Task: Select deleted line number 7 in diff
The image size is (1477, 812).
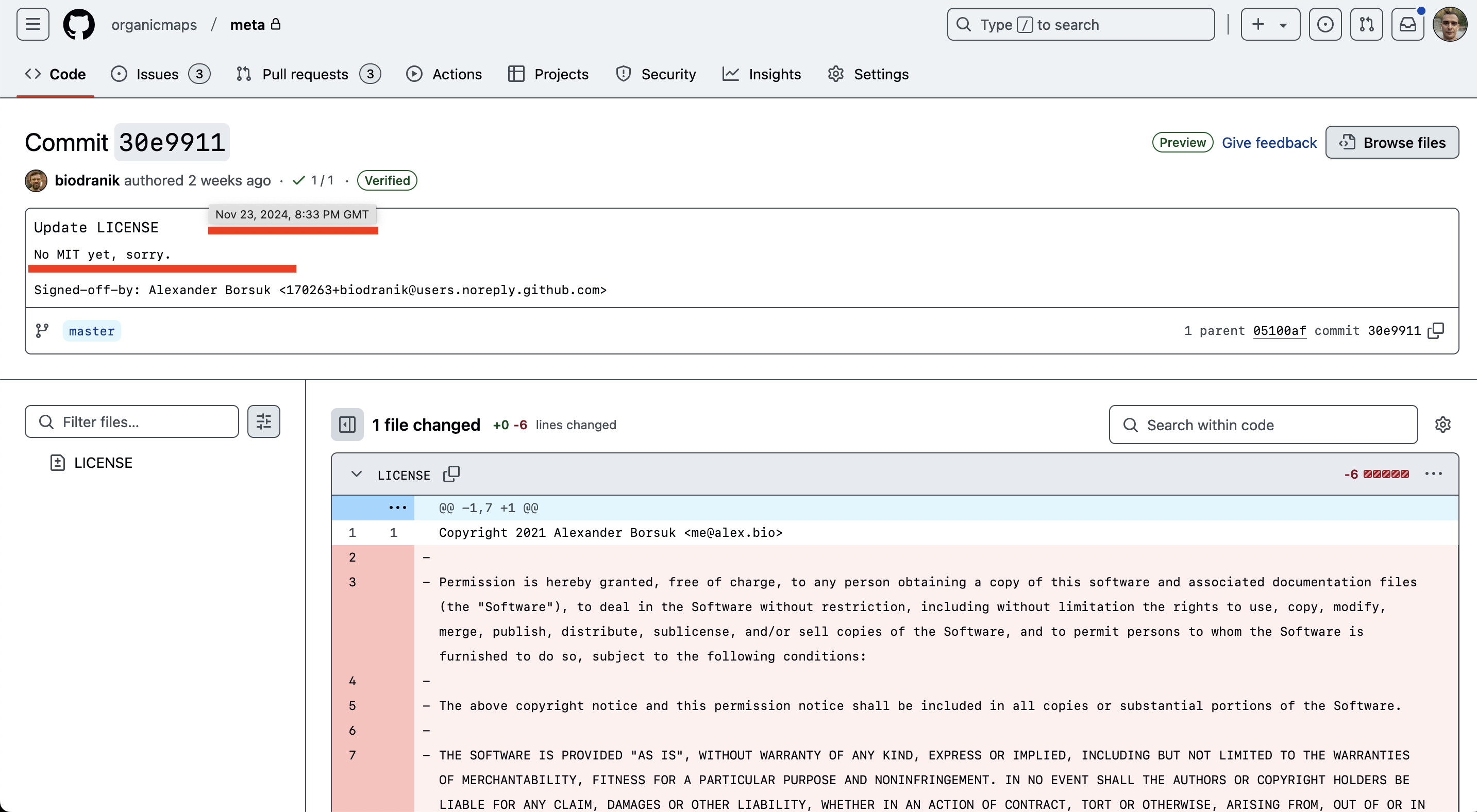Action: tap(352, 755)
